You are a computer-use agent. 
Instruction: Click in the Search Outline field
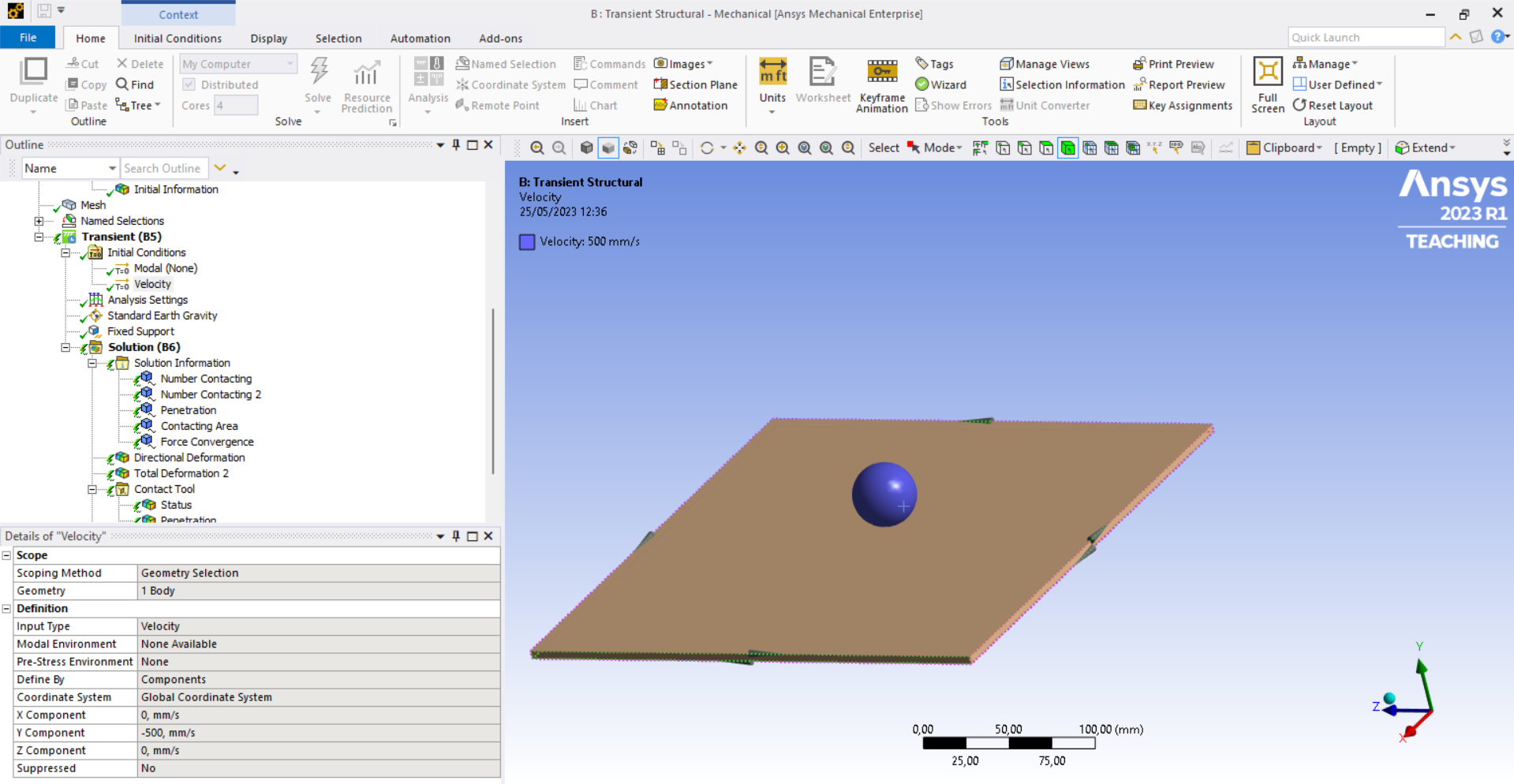(x=165, y=168)
